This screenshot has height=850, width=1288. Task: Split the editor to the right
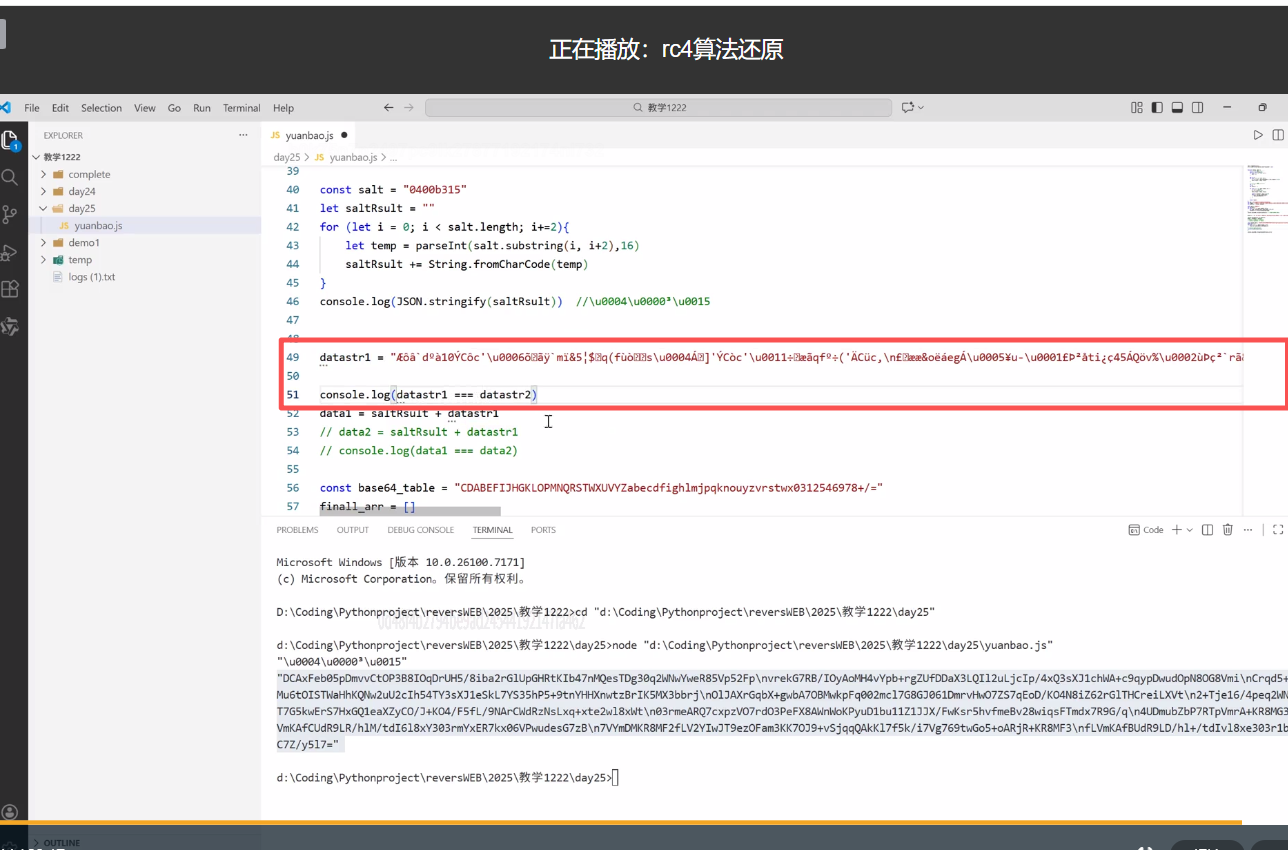point(1278,135)
